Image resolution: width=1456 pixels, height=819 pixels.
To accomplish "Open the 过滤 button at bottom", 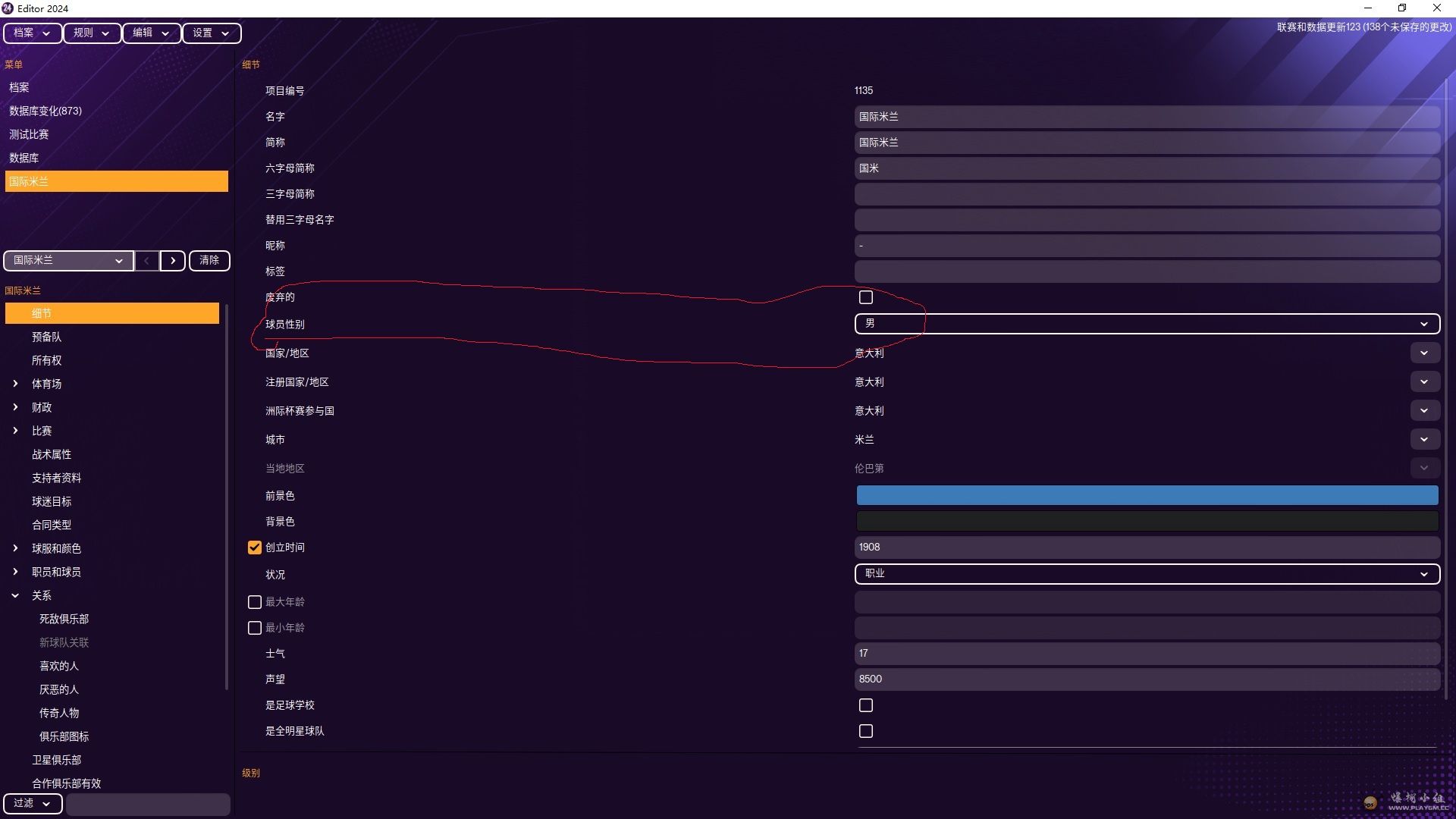I will coord(32,803).
